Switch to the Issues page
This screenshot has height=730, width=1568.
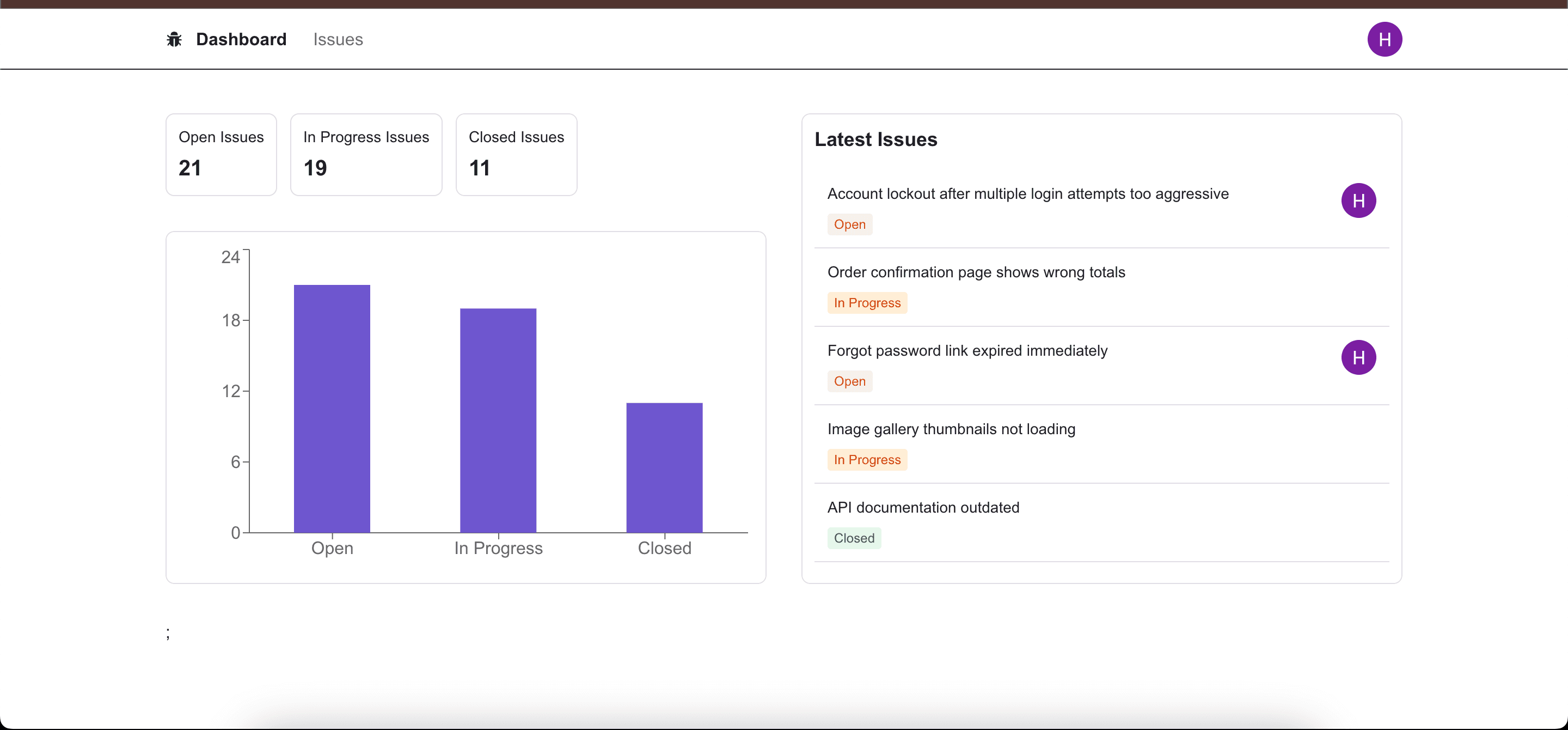(x=338, y=39)
